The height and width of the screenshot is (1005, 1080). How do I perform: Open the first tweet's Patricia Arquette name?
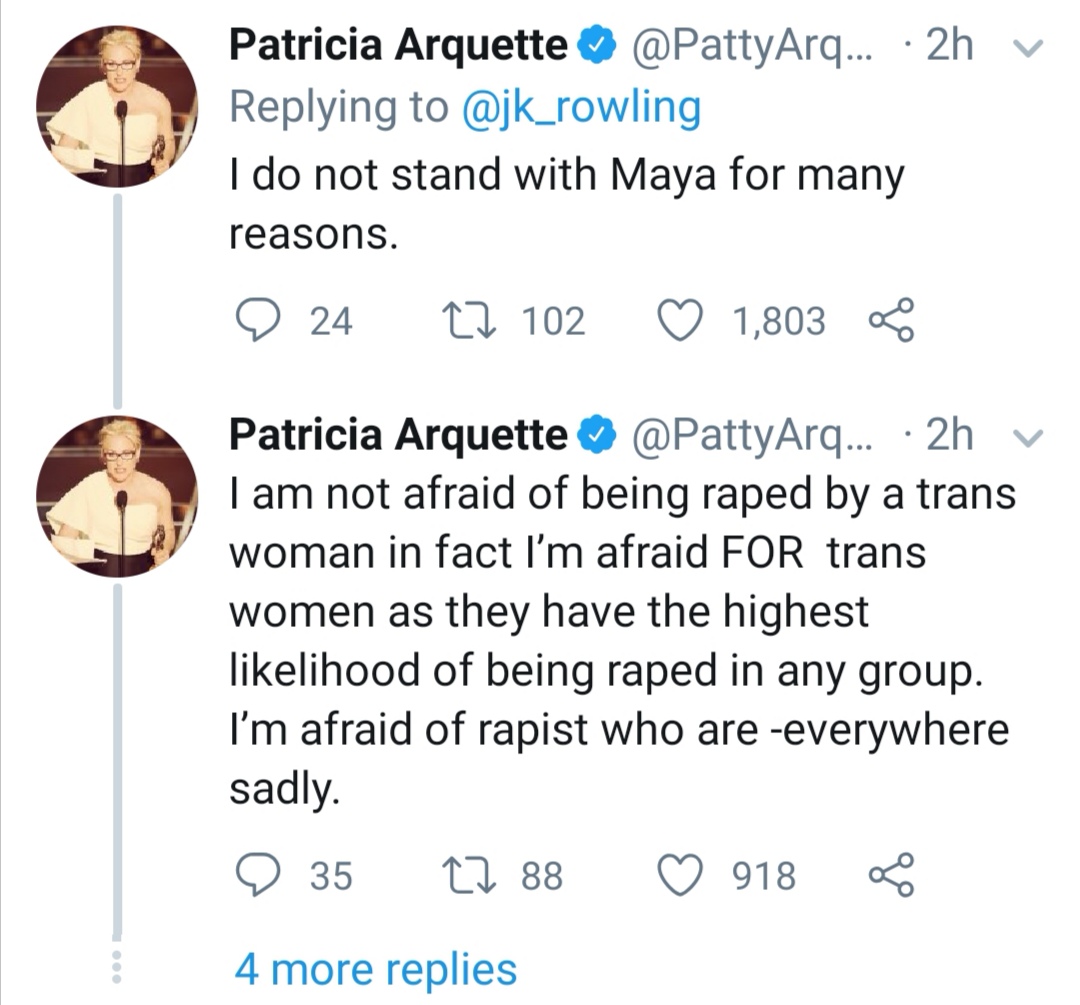pos(398,46)
